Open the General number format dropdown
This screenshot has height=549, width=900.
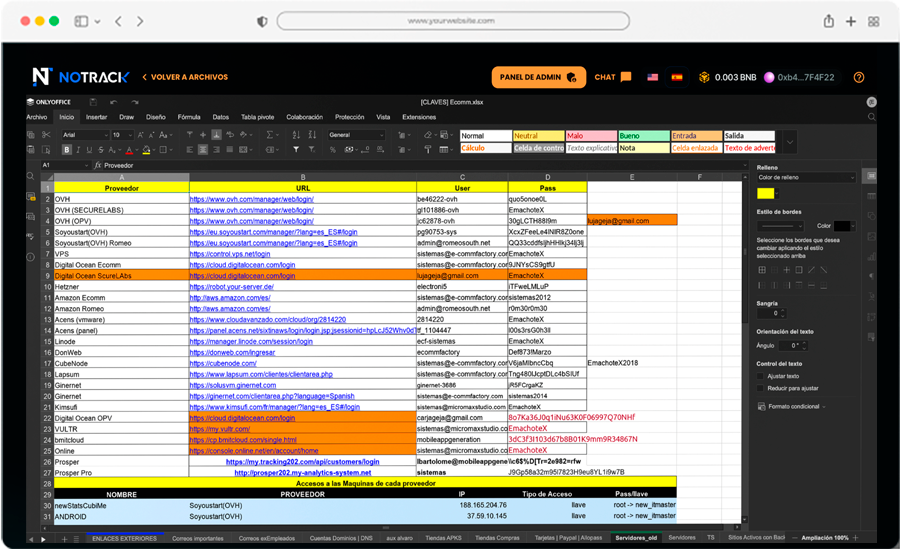point(356,135)
